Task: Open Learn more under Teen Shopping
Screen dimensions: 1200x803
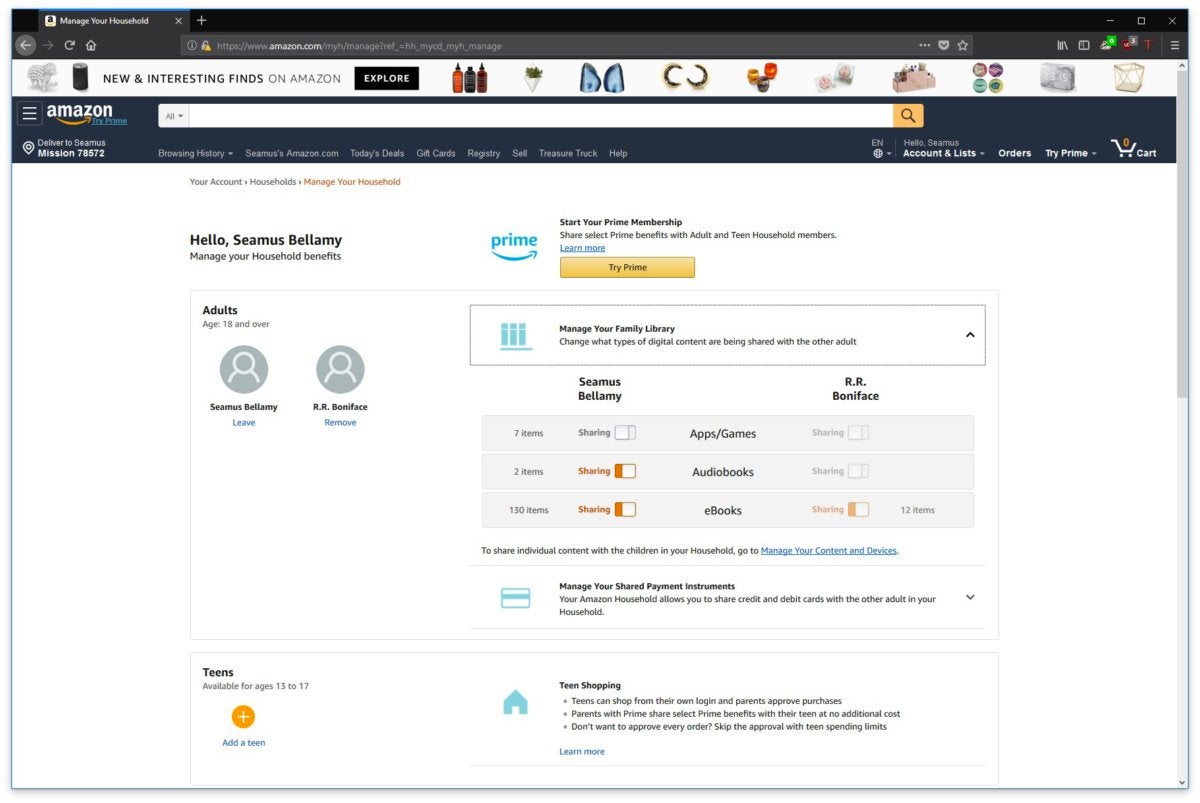Action: point(582,751)
